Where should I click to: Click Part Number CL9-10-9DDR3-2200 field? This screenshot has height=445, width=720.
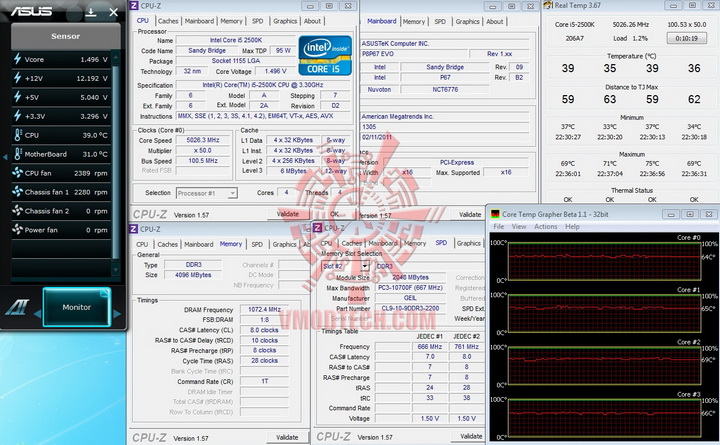[x=410, y=308]
